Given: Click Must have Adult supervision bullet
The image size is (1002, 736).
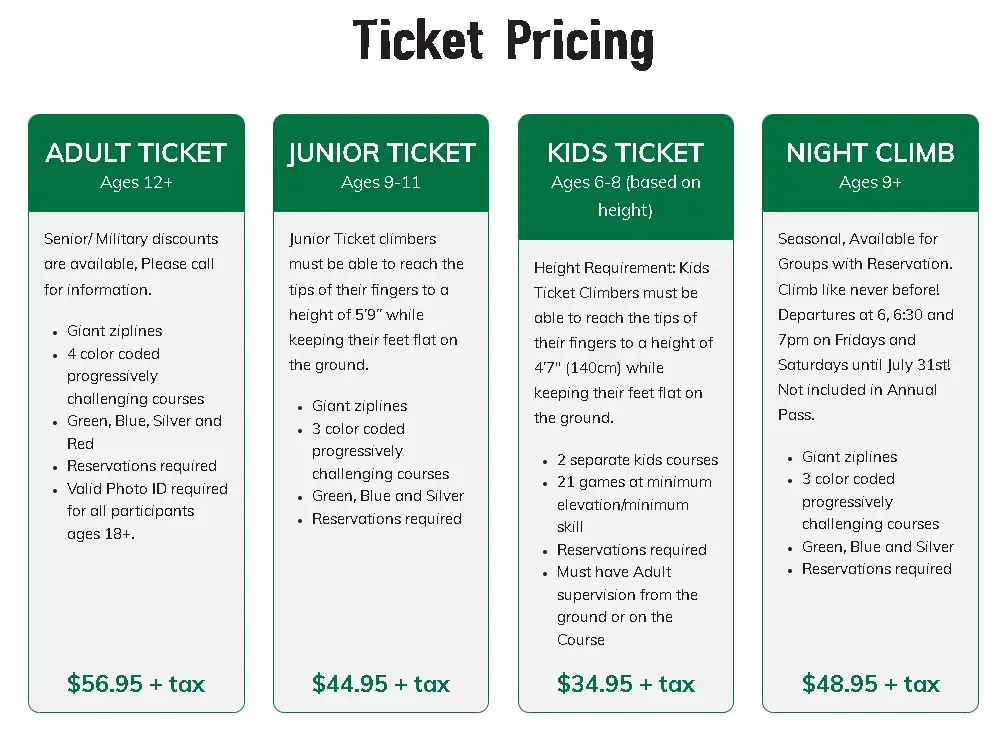Looking at the screenshot, I should click(x=627, y=606).
